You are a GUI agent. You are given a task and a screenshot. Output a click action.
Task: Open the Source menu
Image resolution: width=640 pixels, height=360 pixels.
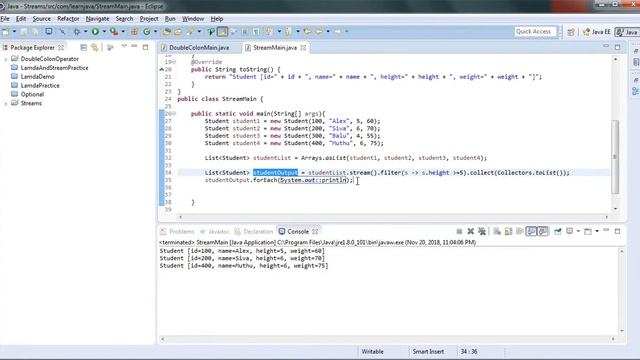42,19
